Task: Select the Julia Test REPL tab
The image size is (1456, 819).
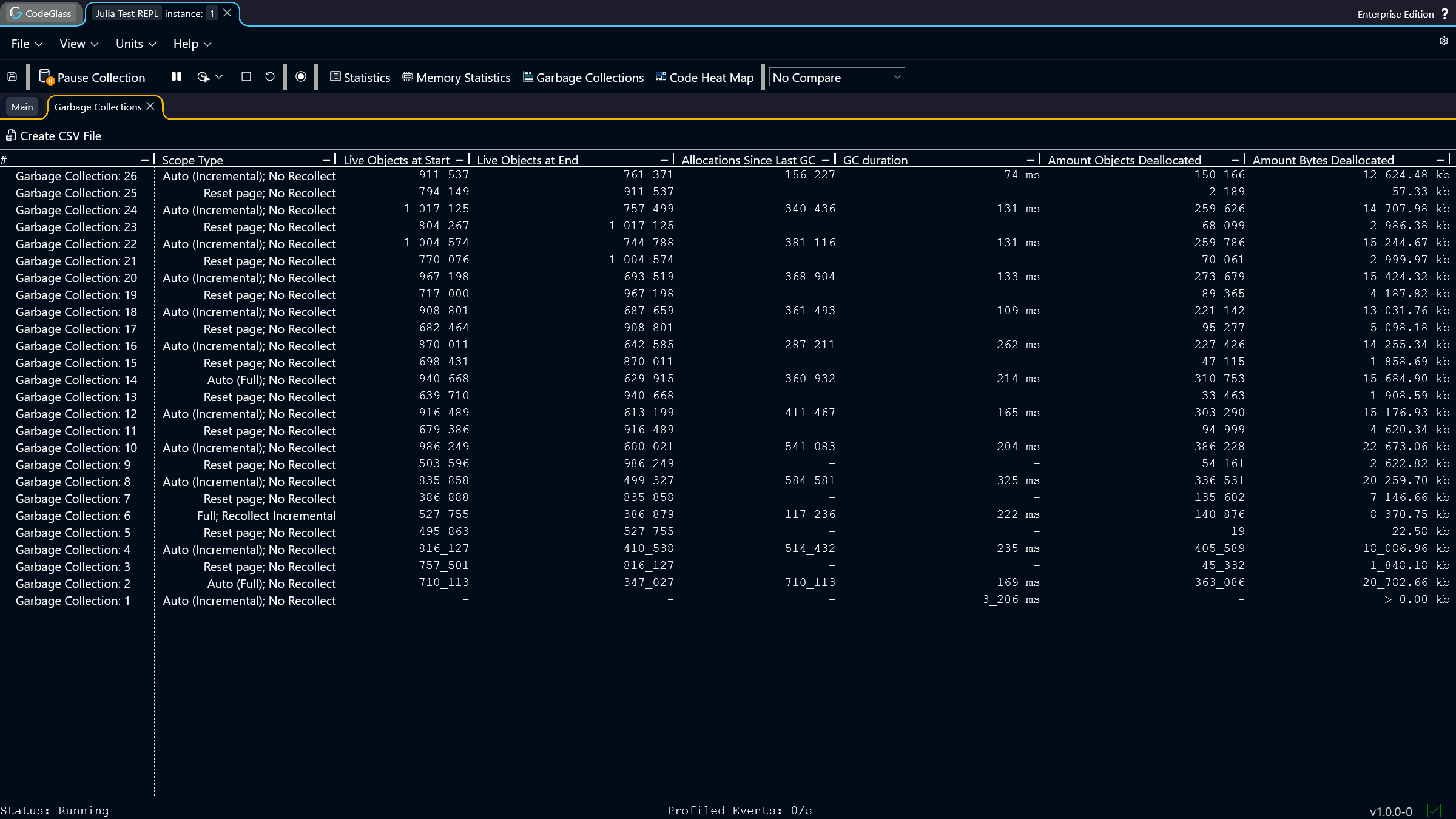Action: [127, 13]
